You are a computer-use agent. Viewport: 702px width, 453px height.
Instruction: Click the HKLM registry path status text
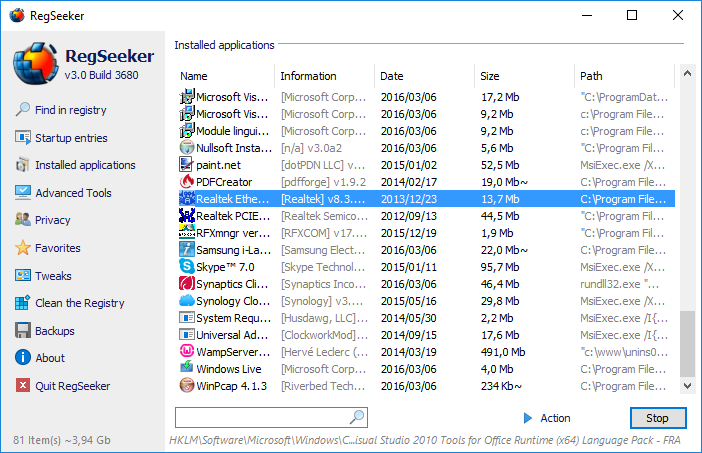pos(424,440)
